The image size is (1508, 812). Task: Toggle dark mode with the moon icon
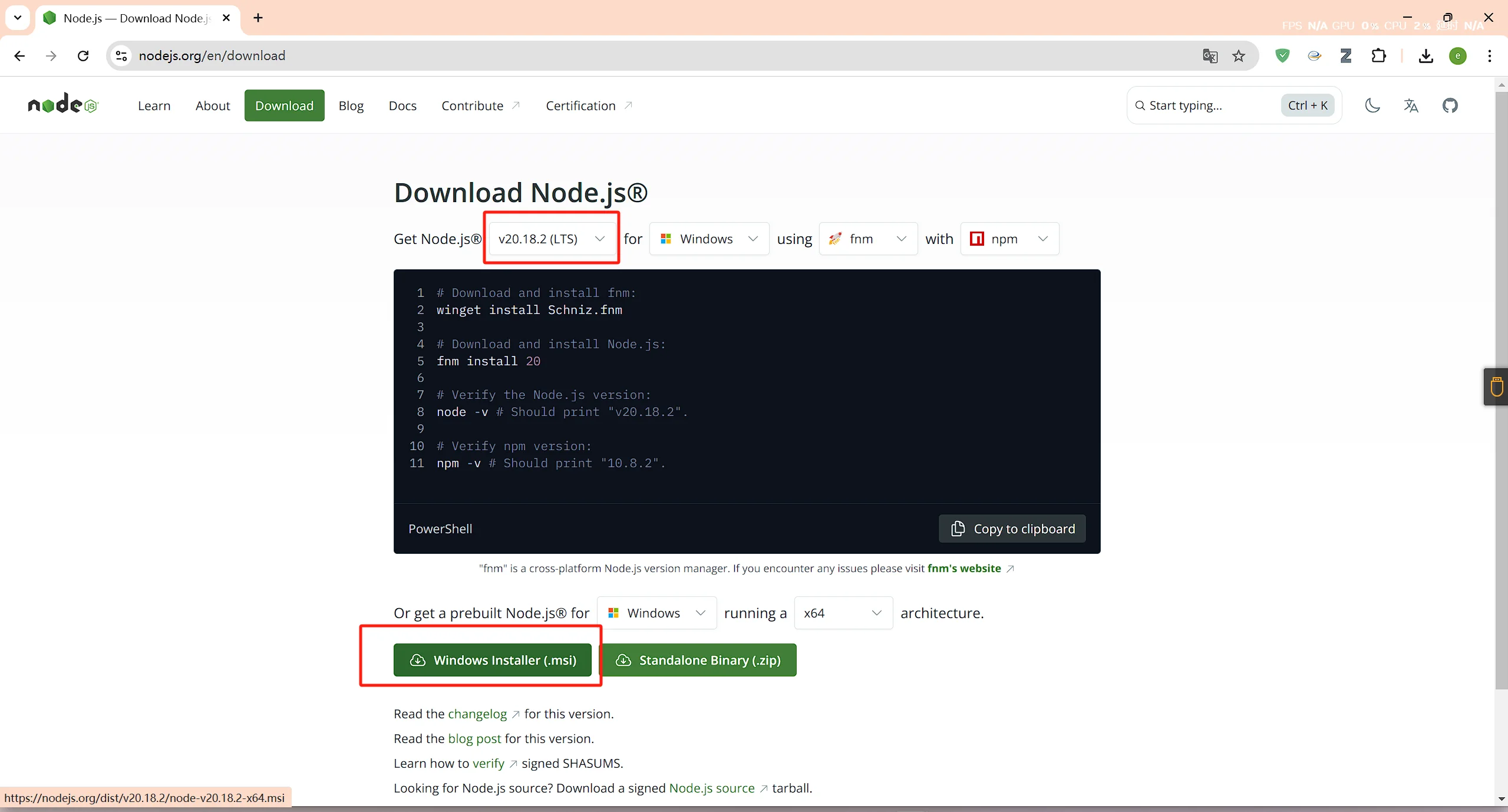(x=1372, y=105)
